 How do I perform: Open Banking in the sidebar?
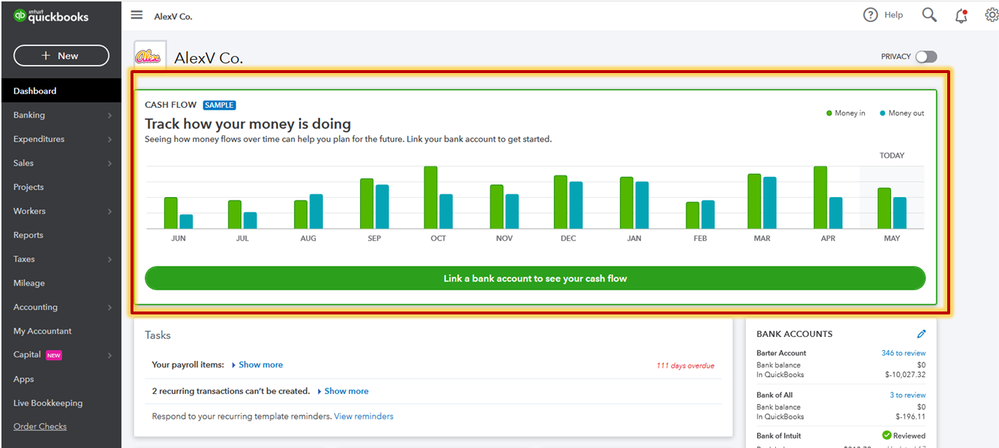[x=29, y=115]
